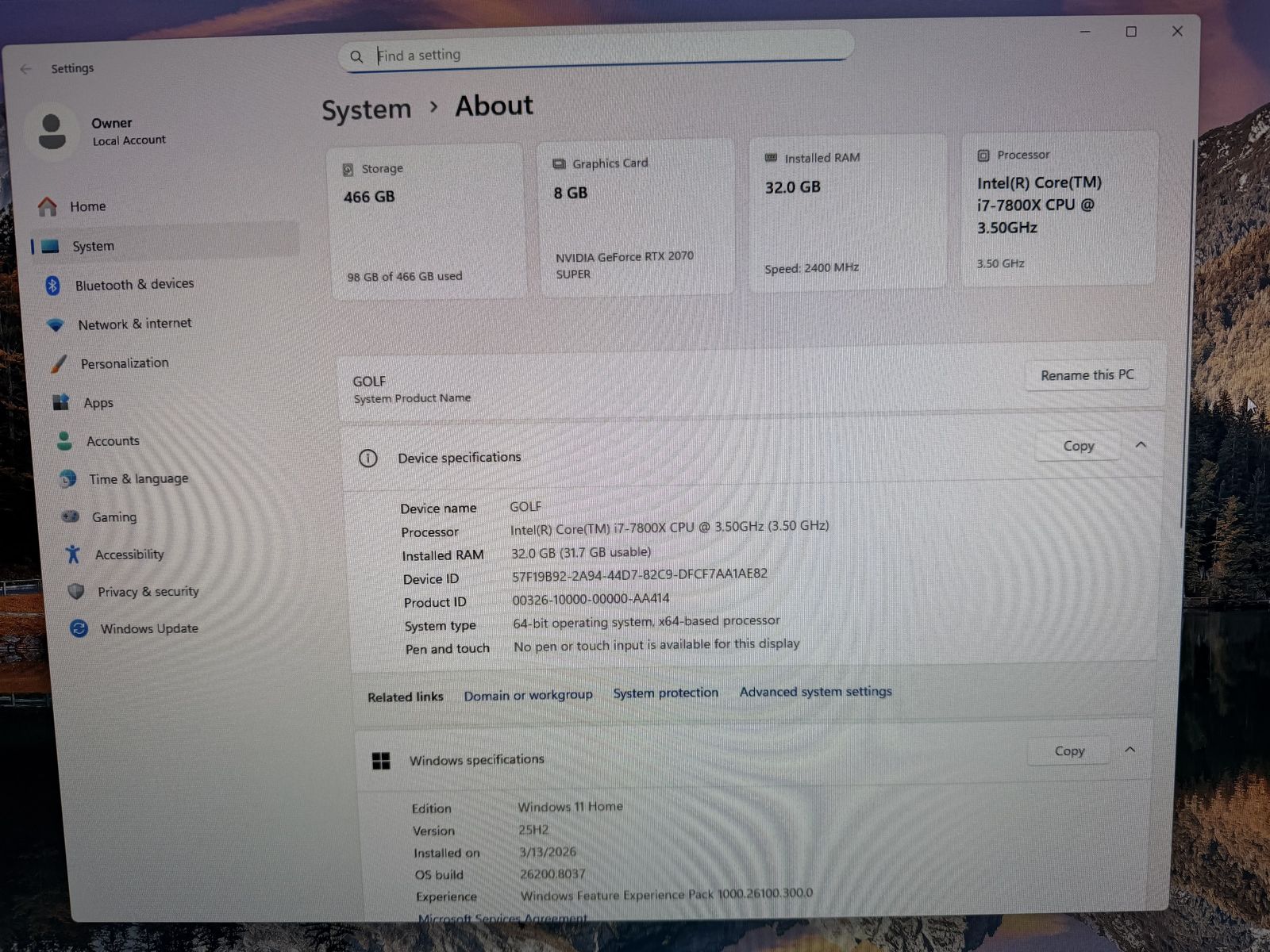Click the Gaming controller icon

coord(71,516)
